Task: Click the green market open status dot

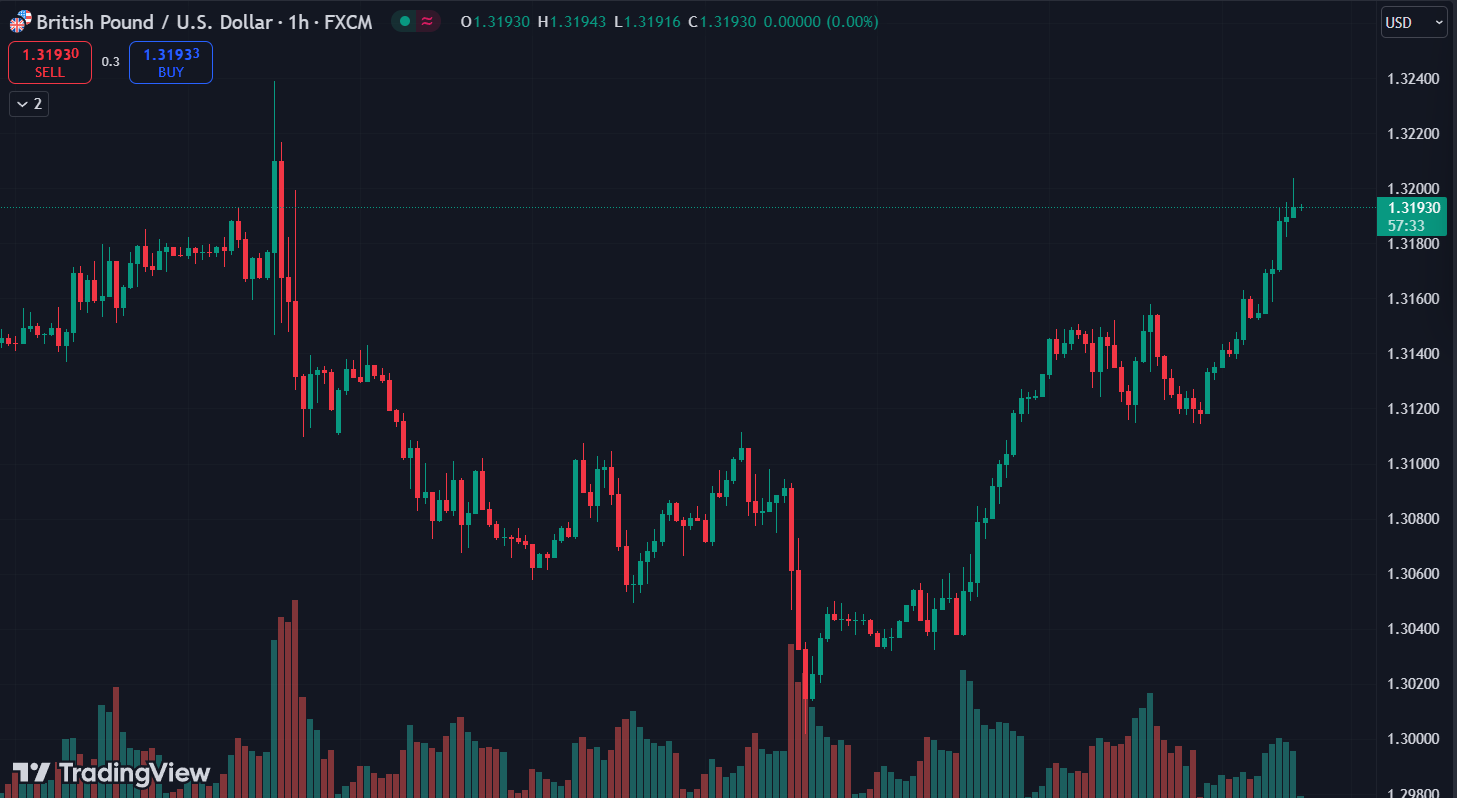Action: (x=404, y=21)
